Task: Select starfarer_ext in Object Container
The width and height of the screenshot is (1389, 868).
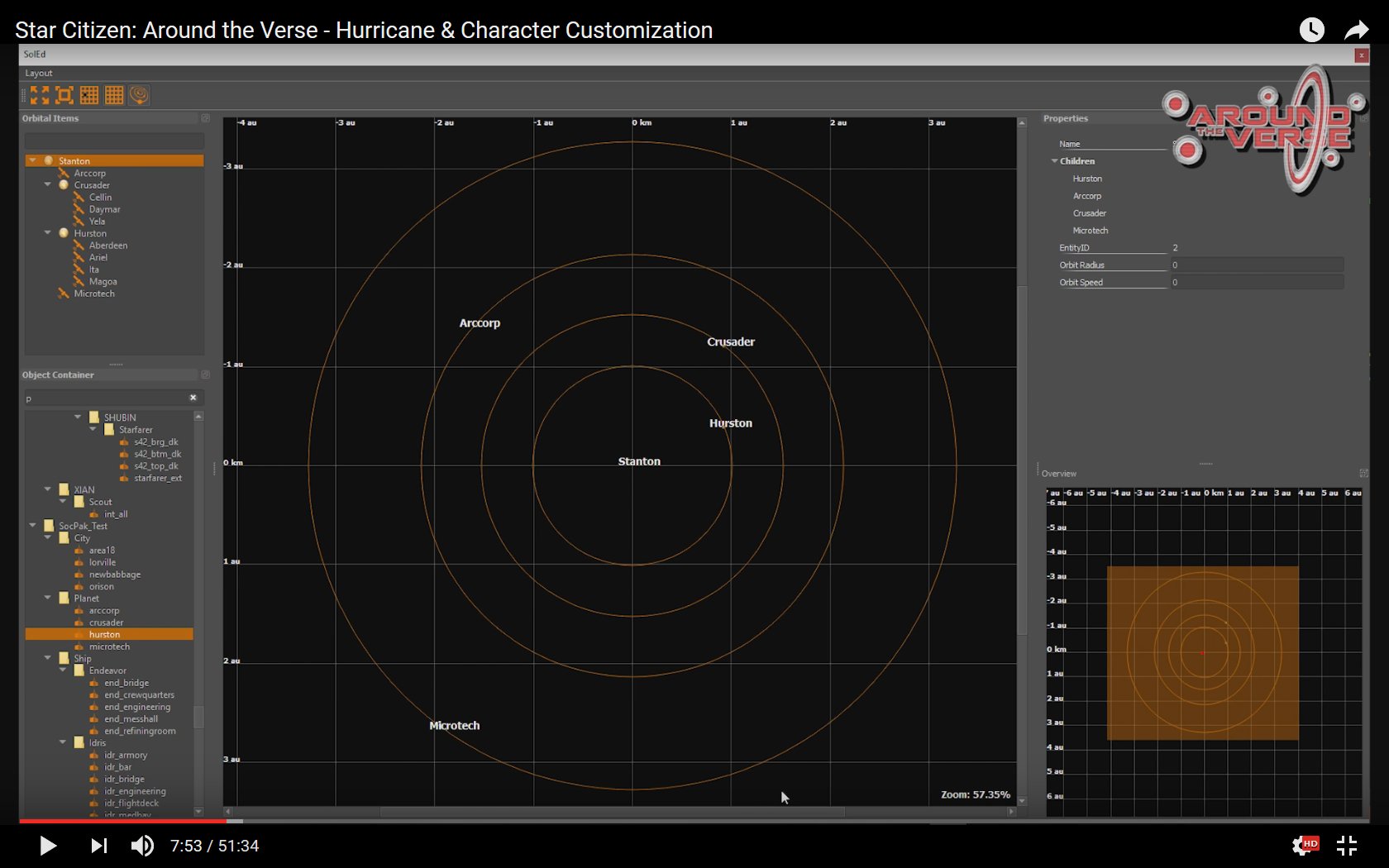Action: point(158,478)
